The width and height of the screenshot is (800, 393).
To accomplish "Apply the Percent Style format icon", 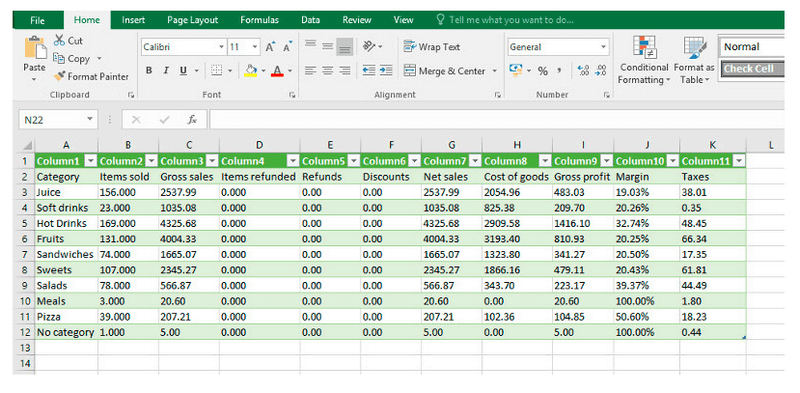I will coord(543,71).
